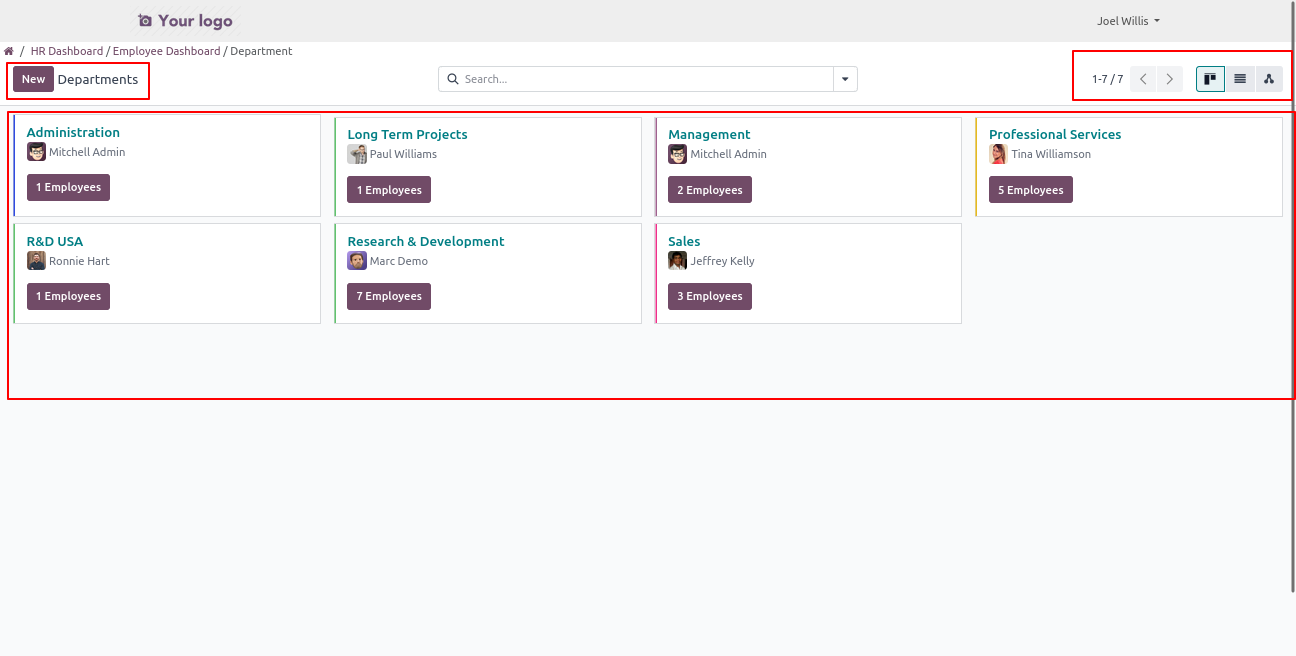Click the 1-7 / 7 pager counter
Viewport: 1296px width, 656px height.
point(1107,79)
